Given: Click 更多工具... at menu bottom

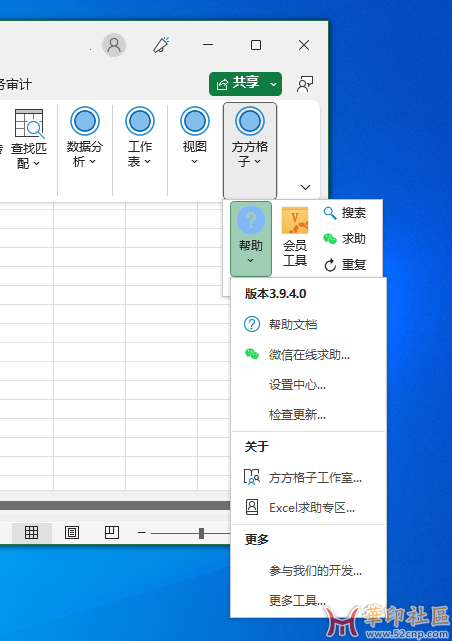Looking at the screenshot, I should coord(309,600).
